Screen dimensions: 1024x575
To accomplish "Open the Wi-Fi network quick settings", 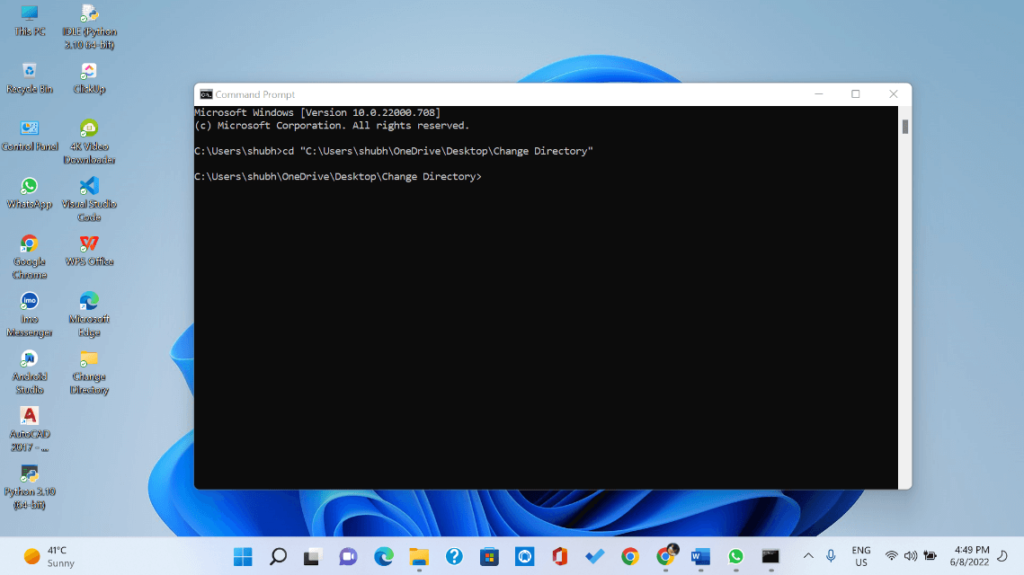I will [x=891, y=556].
